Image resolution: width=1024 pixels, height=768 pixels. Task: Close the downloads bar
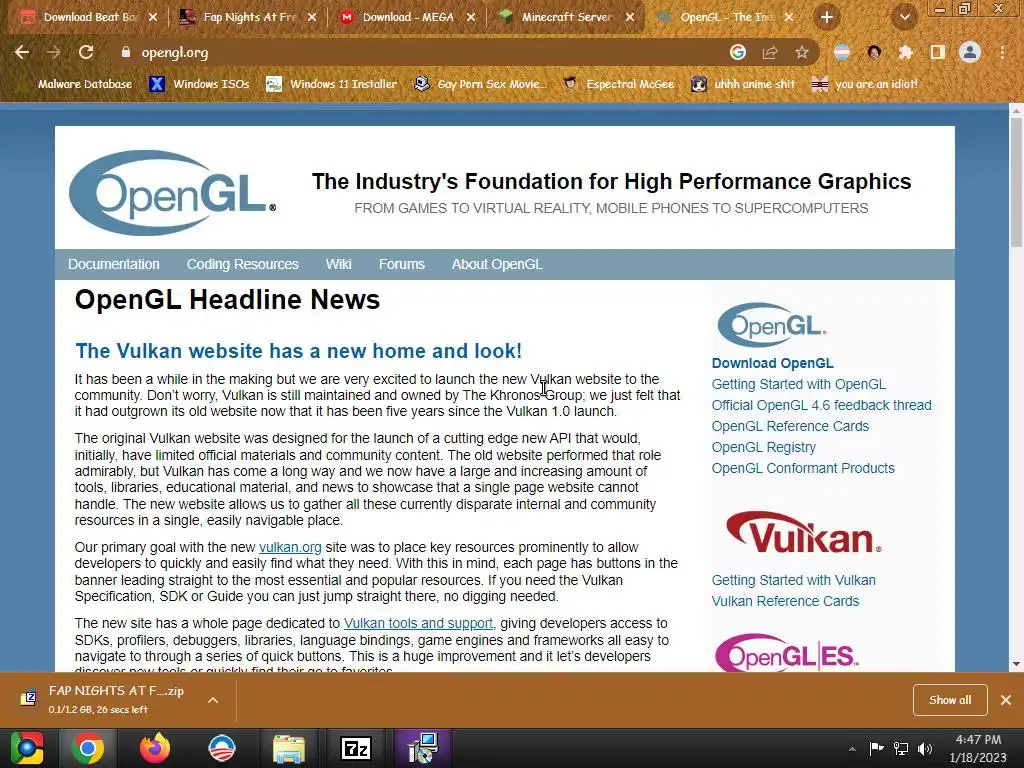tap(1006, 700)
